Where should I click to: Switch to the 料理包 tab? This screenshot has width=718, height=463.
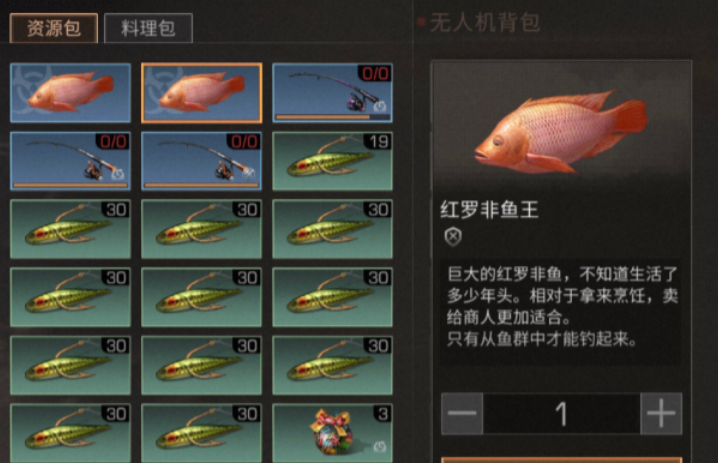148,28
